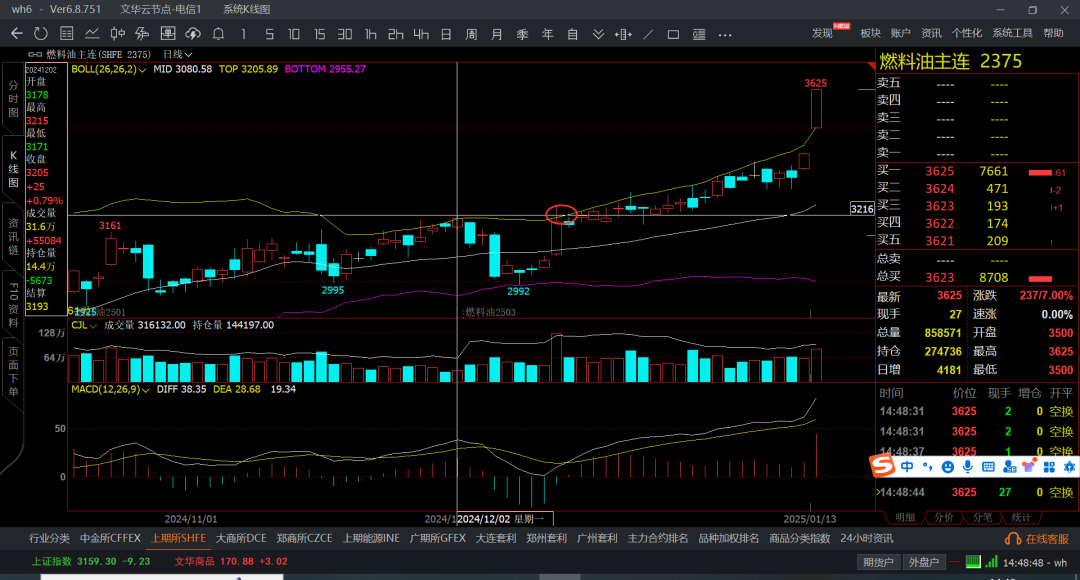Open the 系统工具 menu

pyautogui.click(x=1012, y=33)
